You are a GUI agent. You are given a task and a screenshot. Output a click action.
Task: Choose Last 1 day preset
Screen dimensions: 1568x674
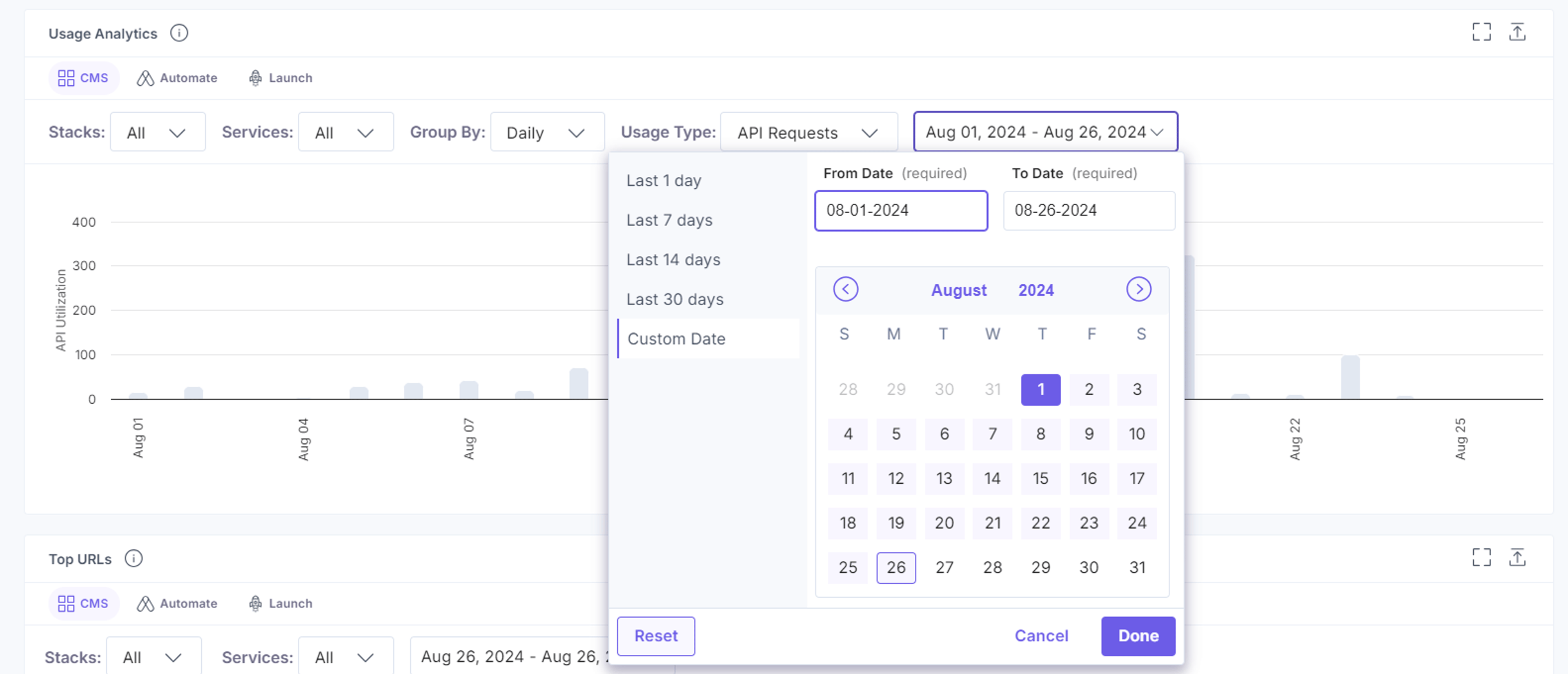[708, 181]
